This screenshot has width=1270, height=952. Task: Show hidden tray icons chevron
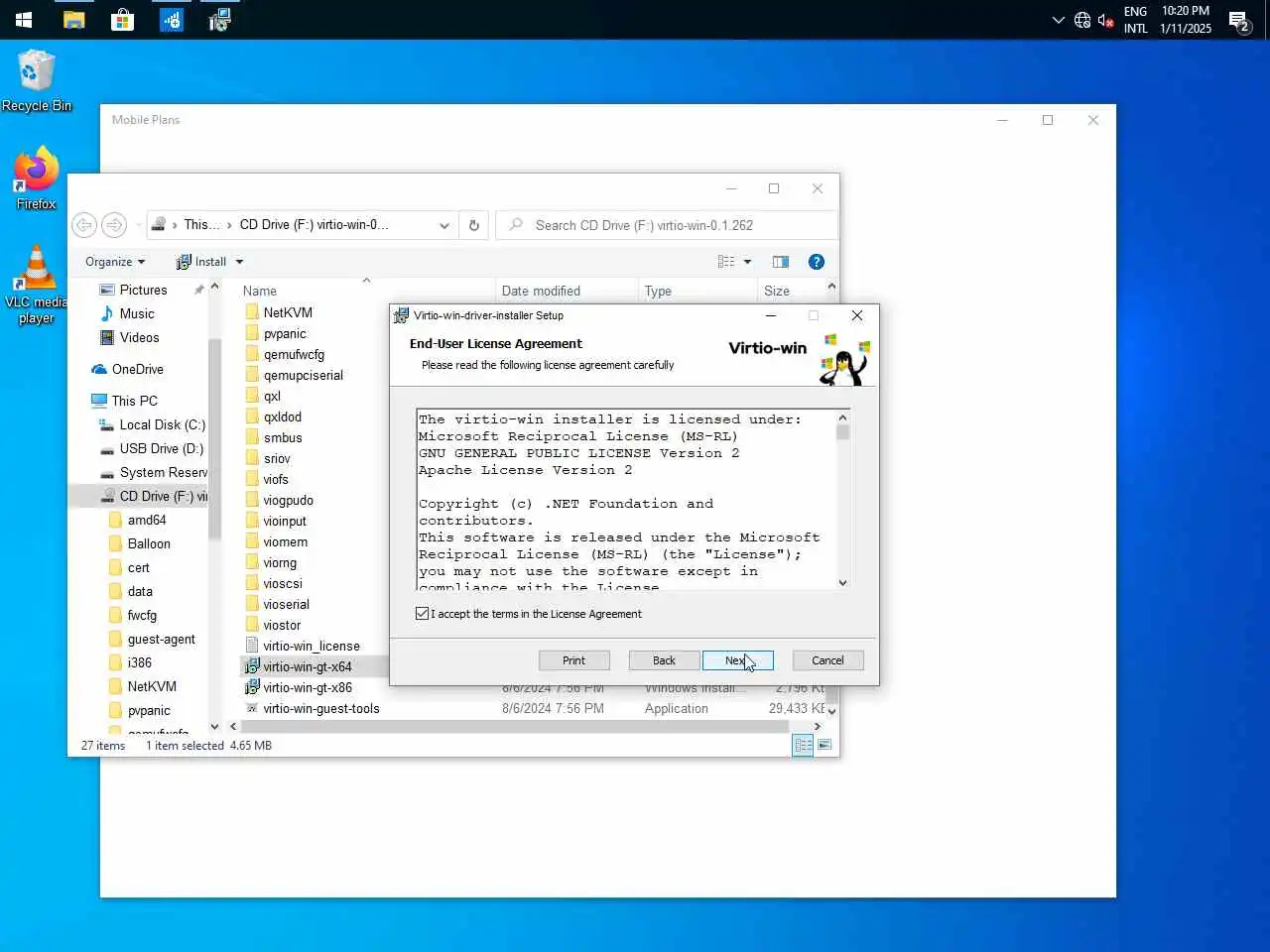(1058, 20)
